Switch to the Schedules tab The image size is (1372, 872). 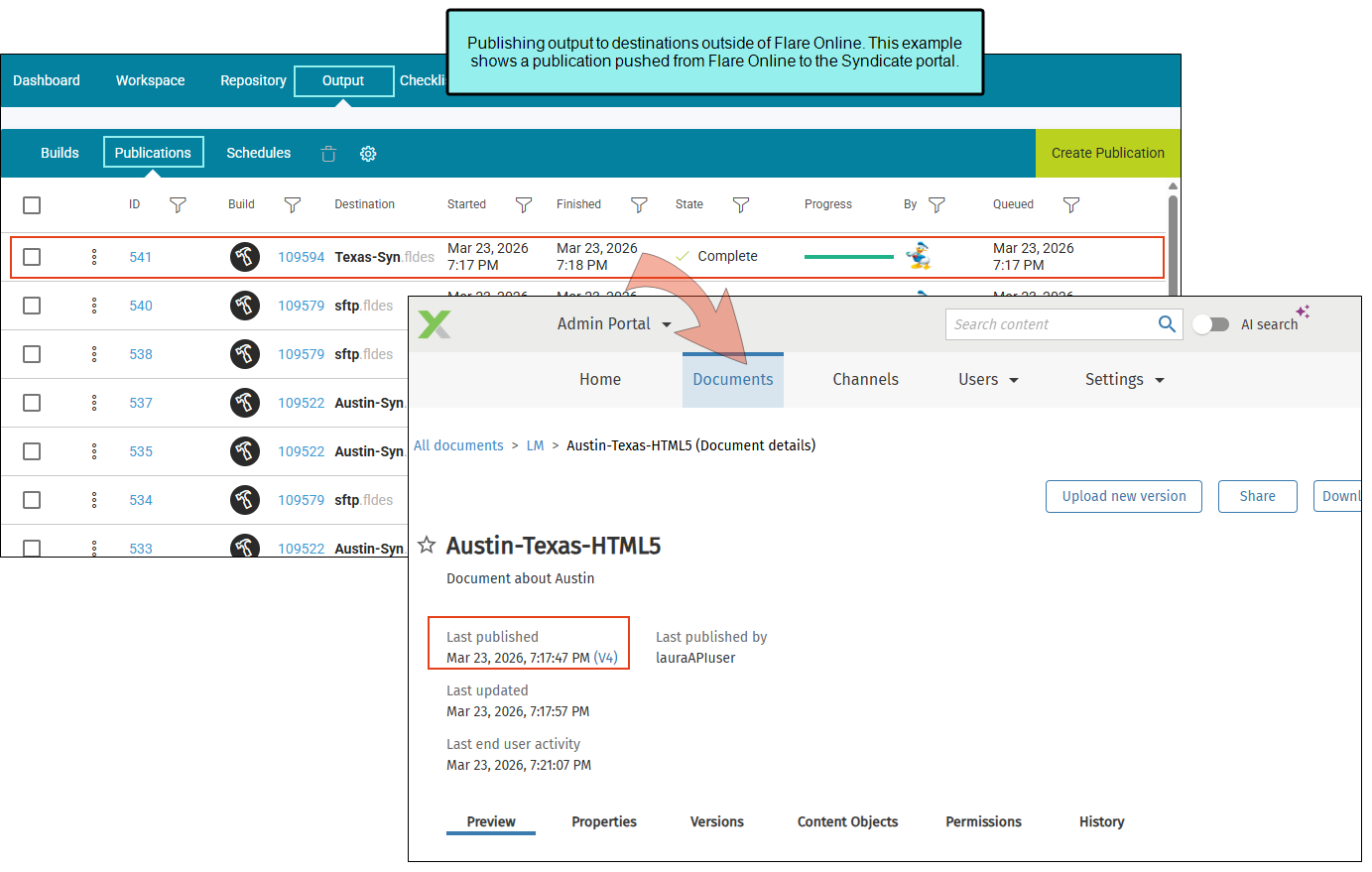[258, 153]
